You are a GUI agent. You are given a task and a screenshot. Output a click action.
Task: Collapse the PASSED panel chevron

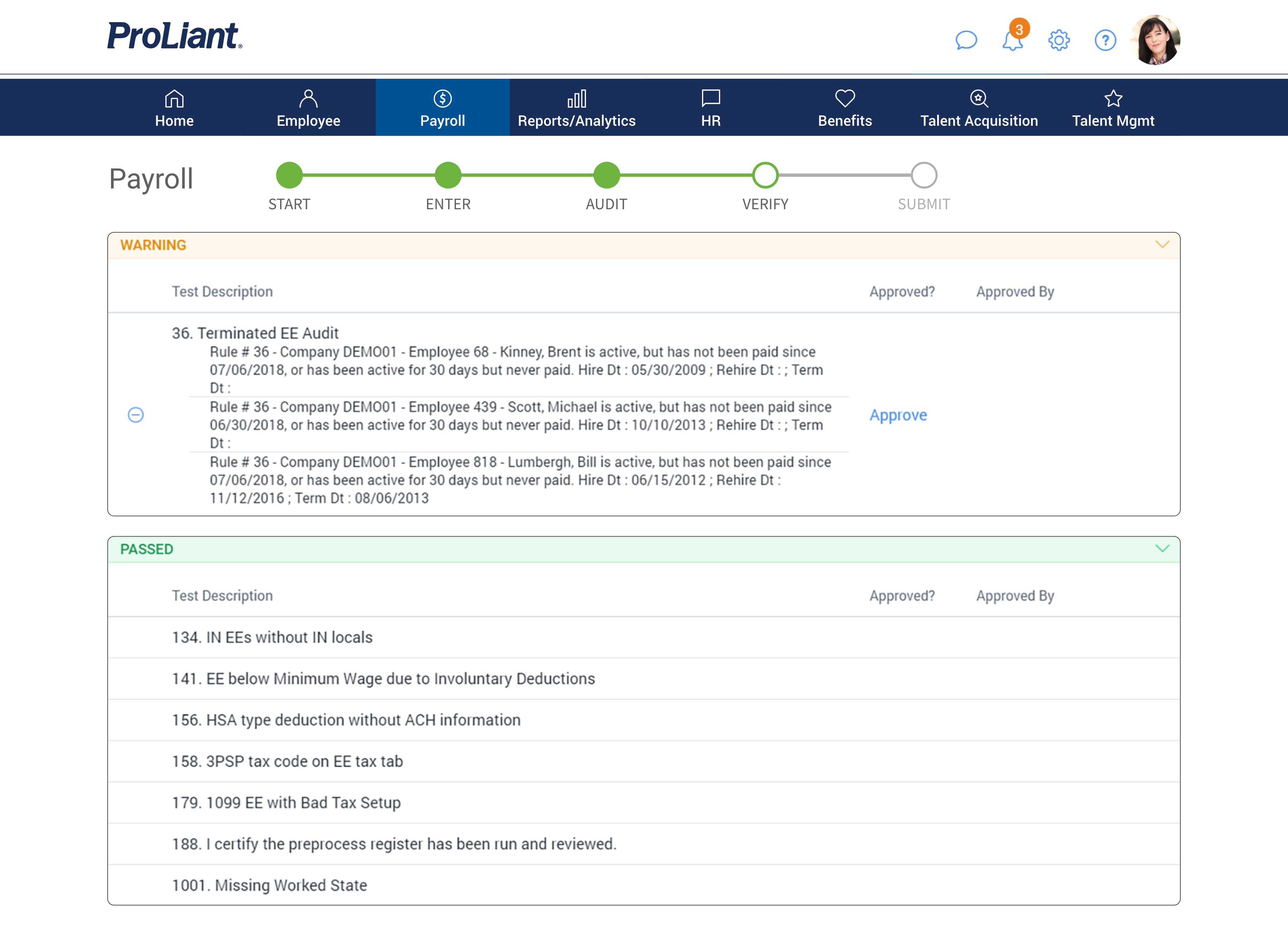(x=1162, y=549)
